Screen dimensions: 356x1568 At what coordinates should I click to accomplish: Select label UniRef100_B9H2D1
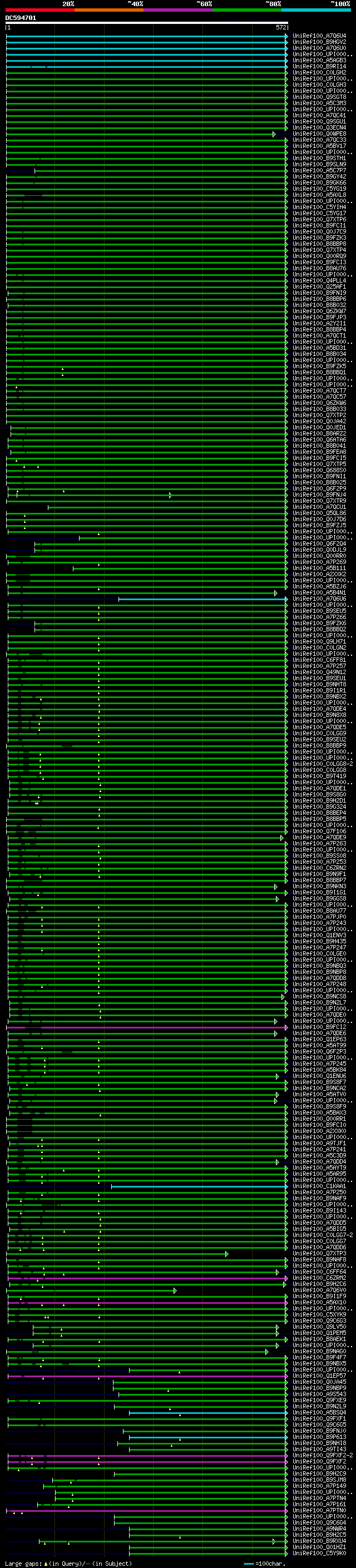tap(319, 800)
